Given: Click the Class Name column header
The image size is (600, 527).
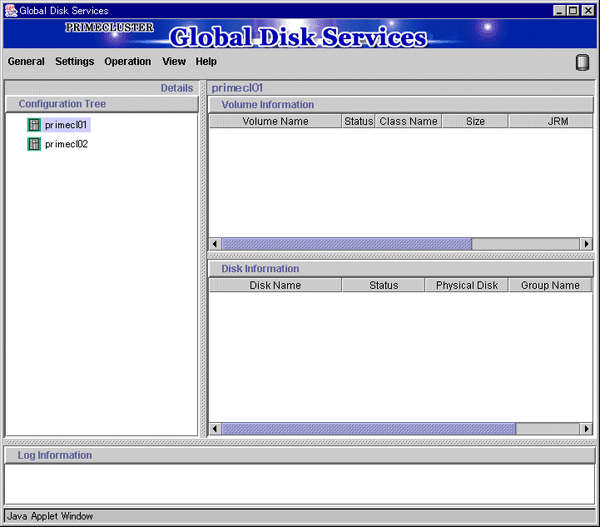Looking at the screenshot, I should click(x=408, y=121).
